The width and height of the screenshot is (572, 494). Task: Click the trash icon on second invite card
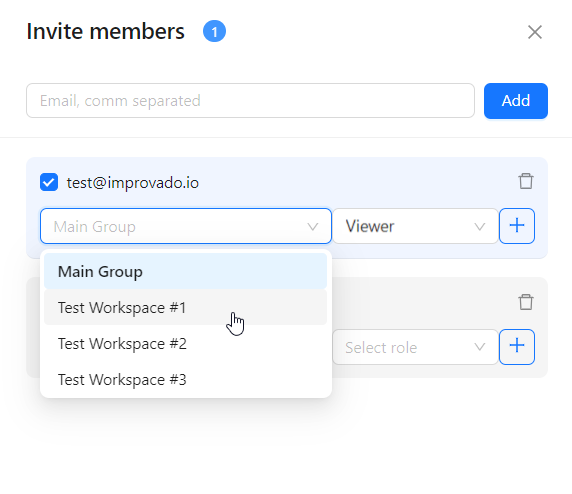point(526,302)
